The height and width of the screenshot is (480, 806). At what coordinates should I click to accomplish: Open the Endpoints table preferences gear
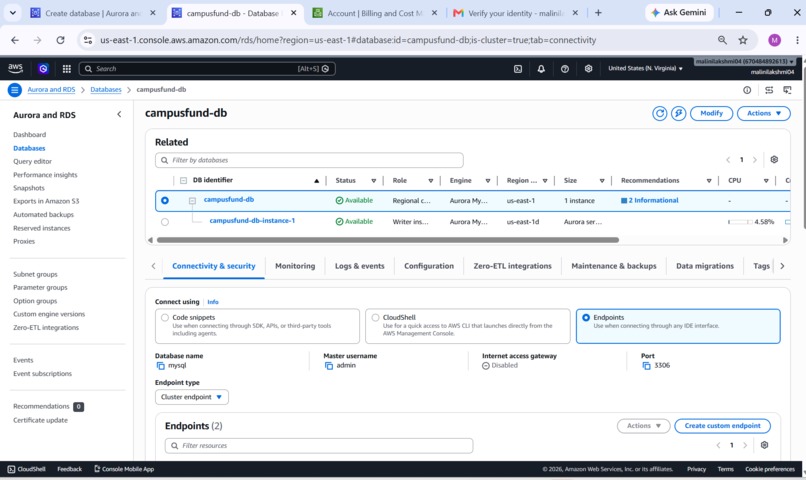(x=764, y=445)
